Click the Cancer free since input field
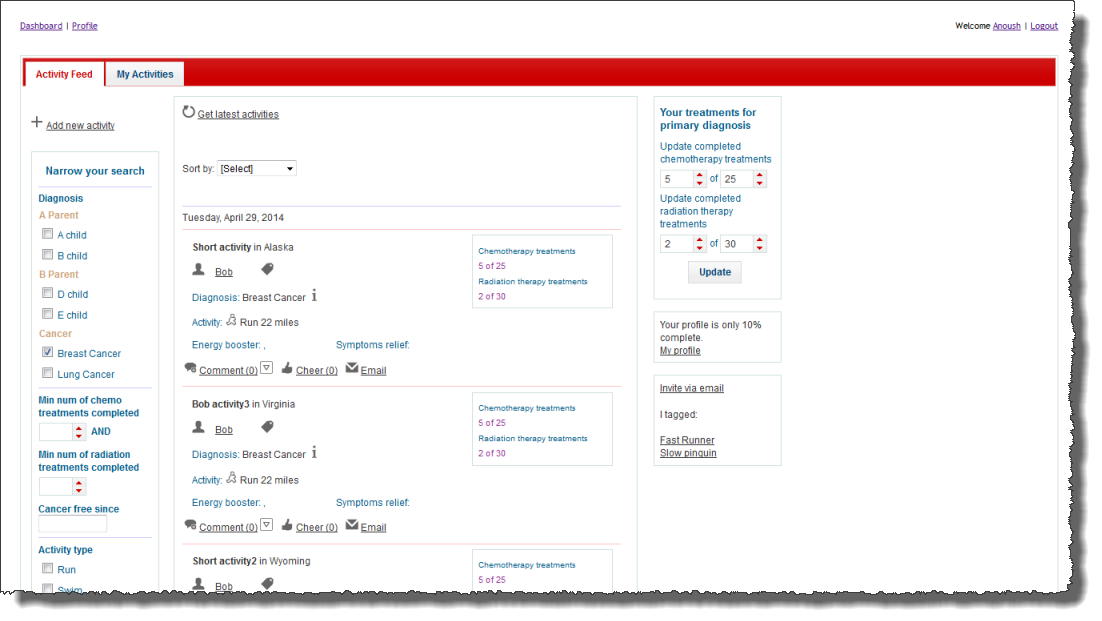 [72, 524]
